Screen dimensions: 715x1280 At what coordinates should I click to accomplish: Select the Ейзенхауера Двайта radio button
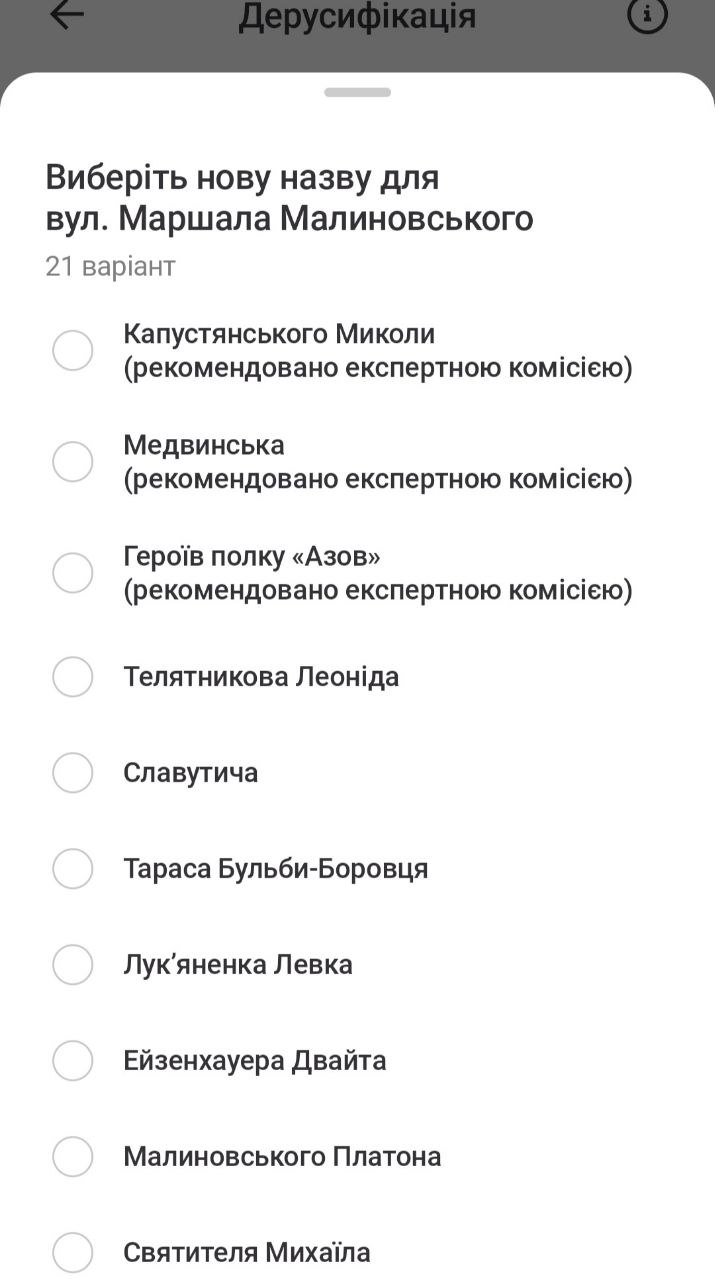[73, 1061]
